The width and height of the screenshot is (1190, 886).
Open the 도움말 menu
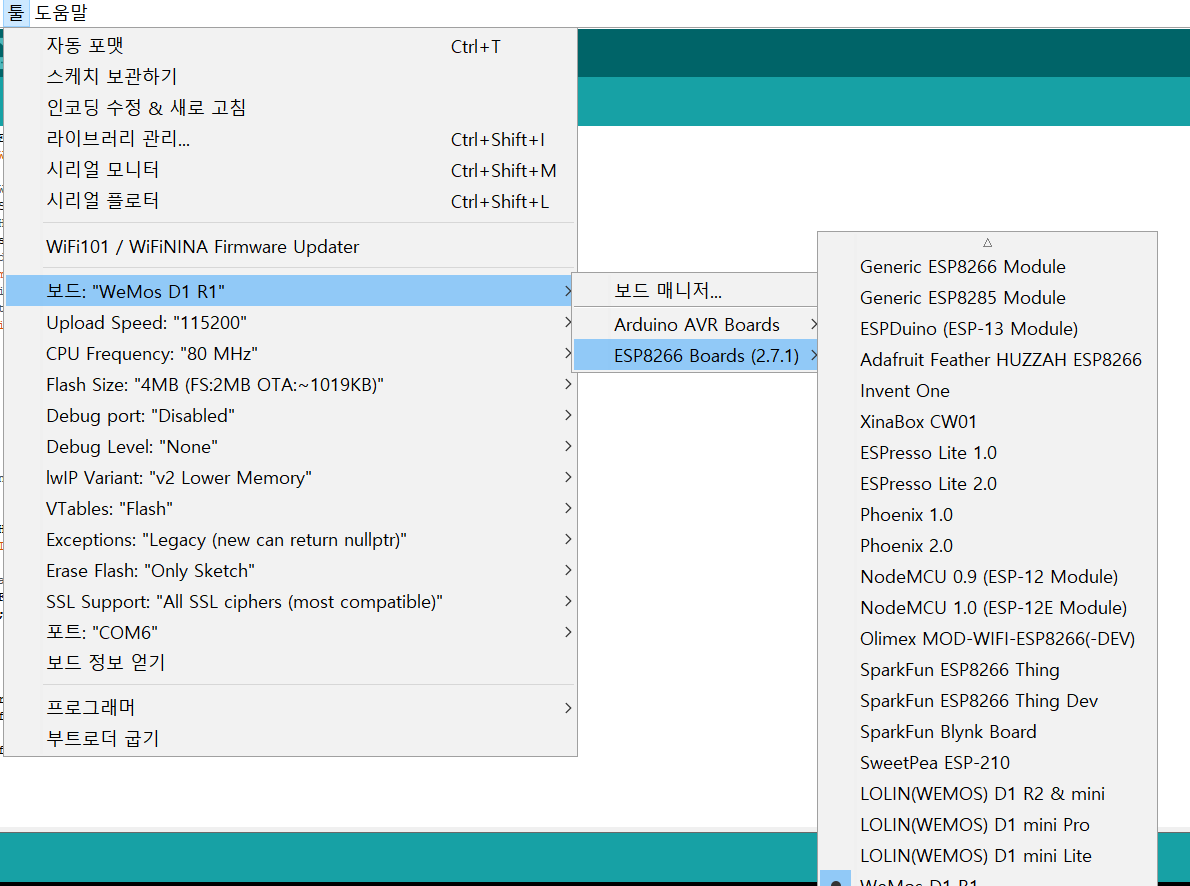pyautogui.click(x=61, y=12)
